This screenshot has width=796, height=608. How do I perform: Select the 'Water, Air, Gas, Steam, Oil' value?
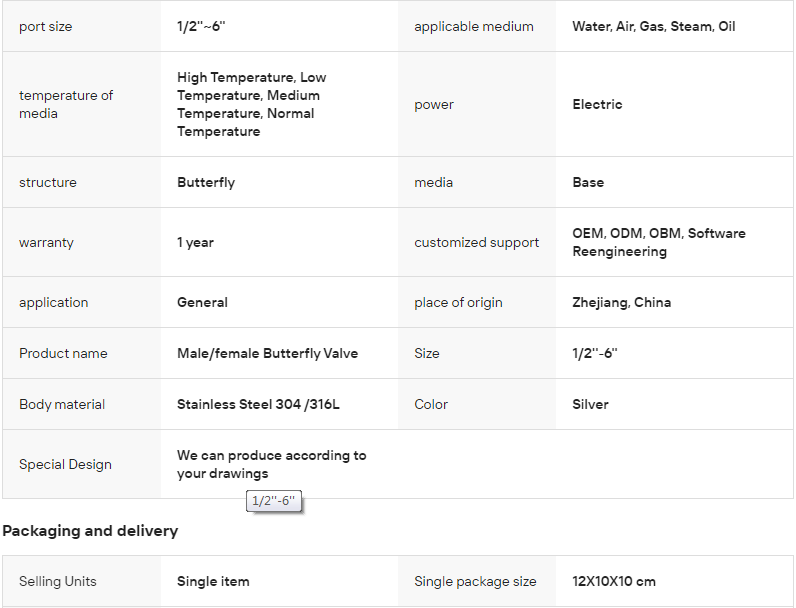click(653, 27)
